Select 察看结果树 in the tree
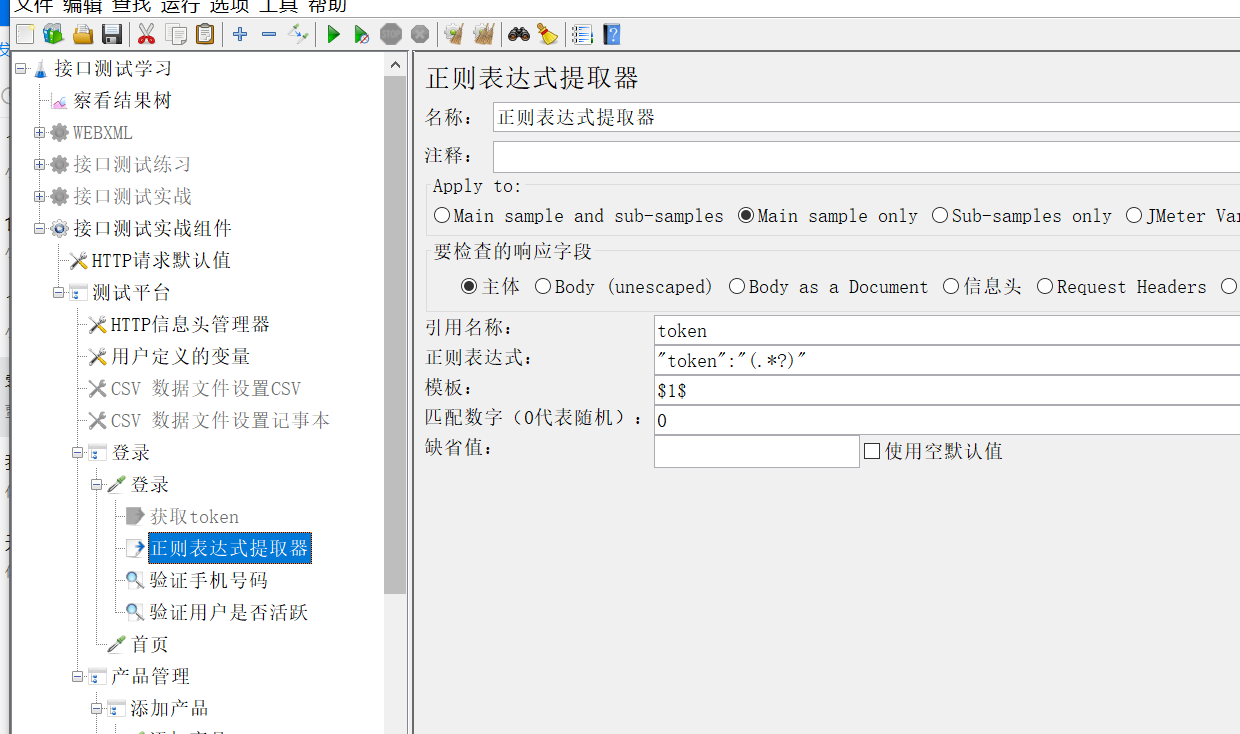1240x734 pixels. point(122,101)
